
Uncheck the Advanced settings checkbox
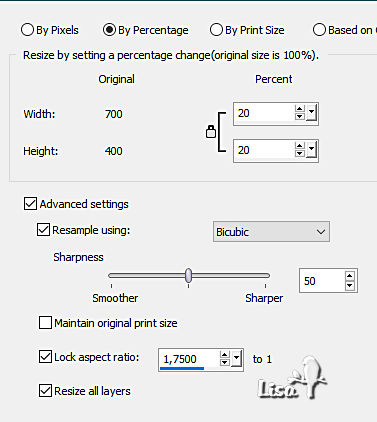pyautogui.click(x=30, y=203)
